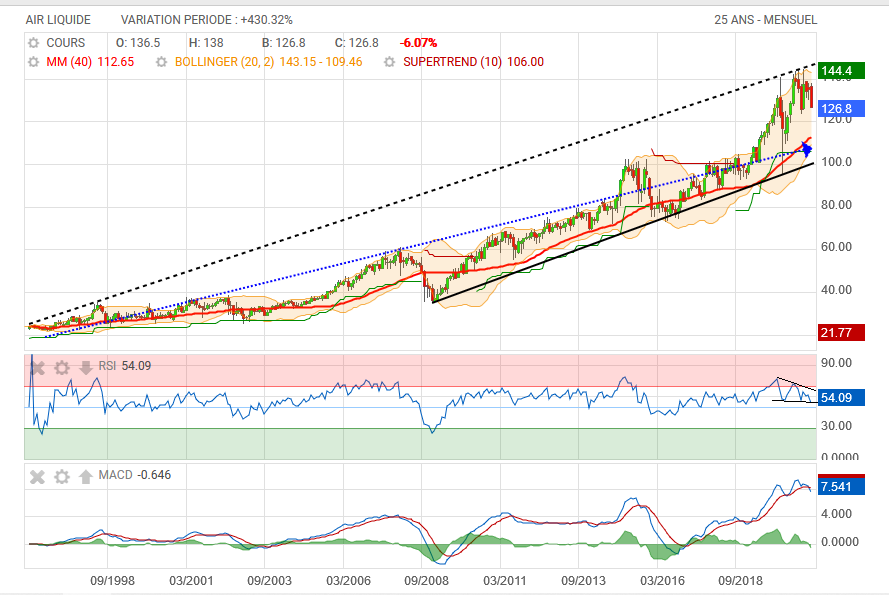Click the 09/2008 date label
Image resolution: width=889 pixels, height=595 pixels.
click(x=426, y=581)
